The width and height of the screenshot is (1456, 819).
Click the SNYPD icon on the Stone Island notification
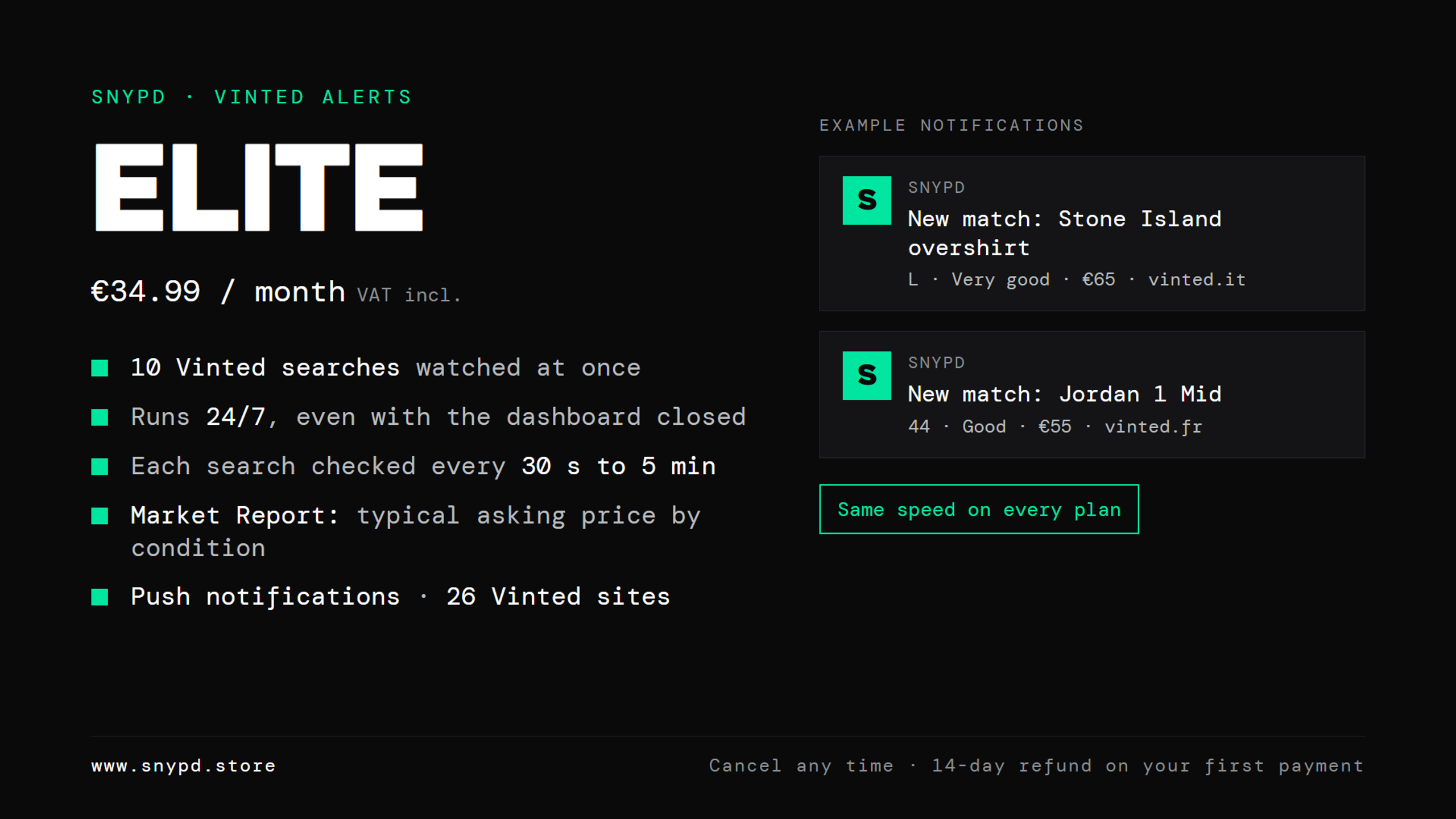[867, 200]
